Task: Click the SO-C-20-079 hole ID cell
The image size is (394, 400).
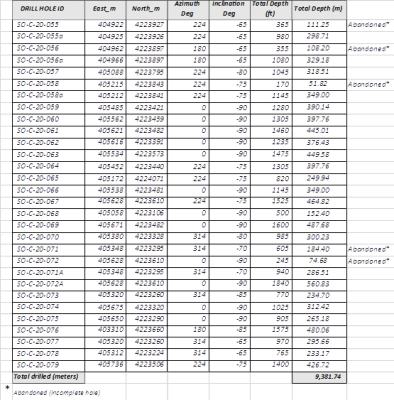Action: (x=49, y=365)
